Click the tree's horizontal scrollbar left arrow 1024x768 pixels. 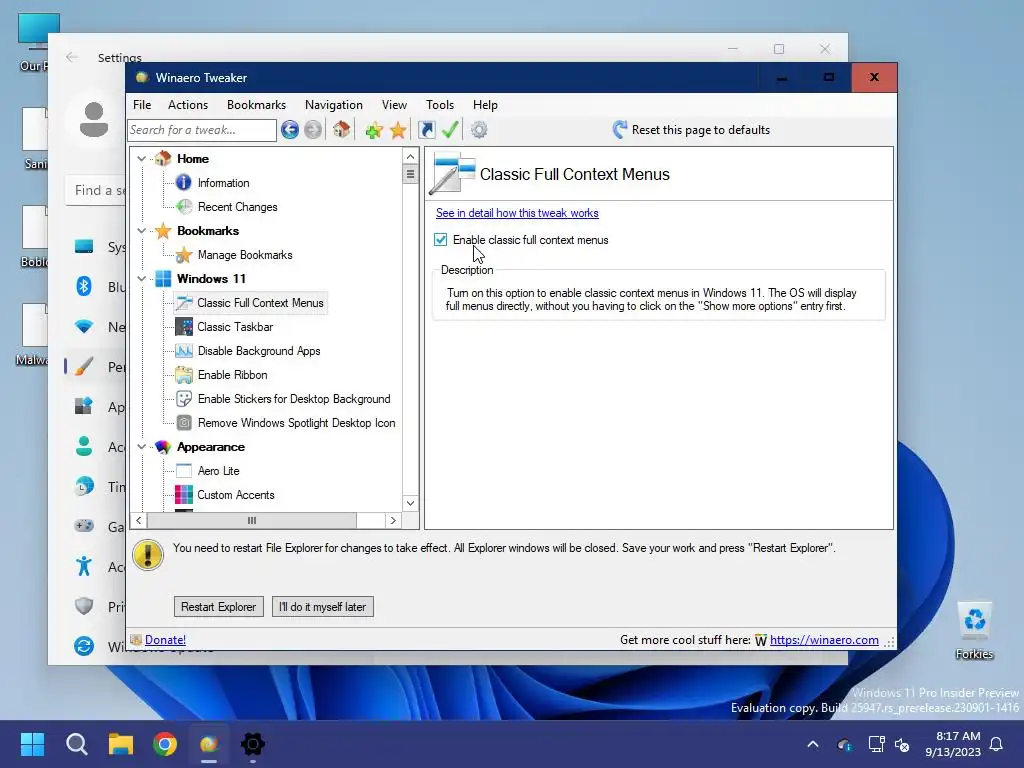point(138,520)
